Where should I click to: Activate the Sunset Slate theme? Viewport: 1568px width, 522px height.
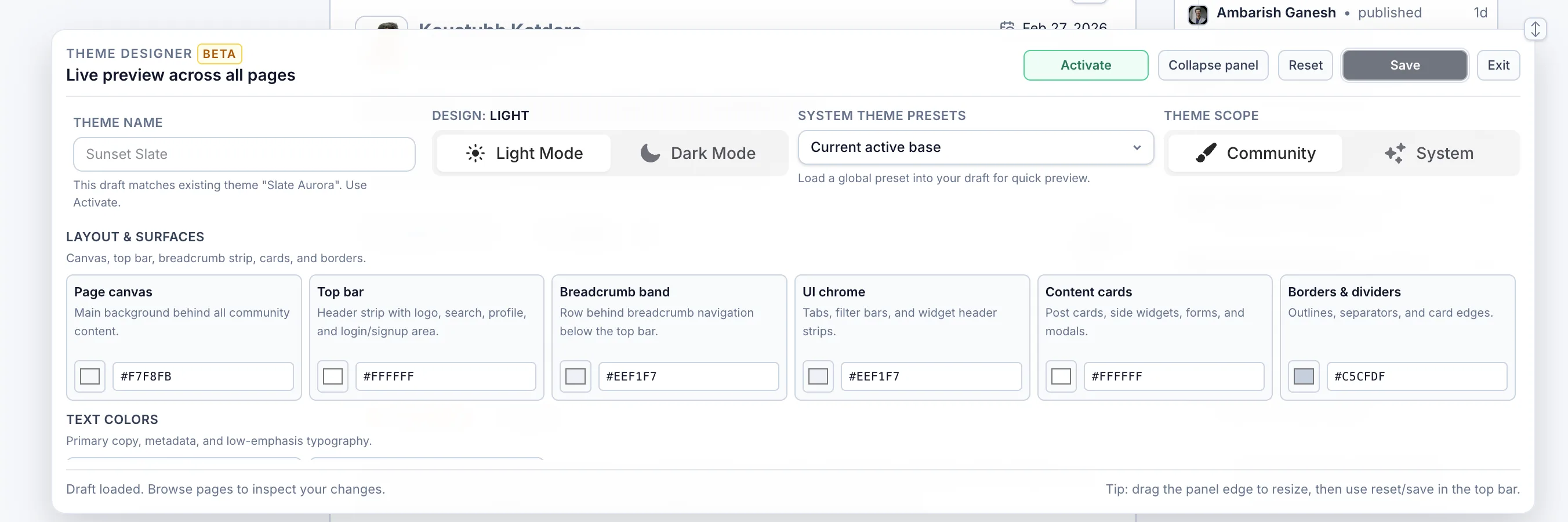click(1086, 65)
